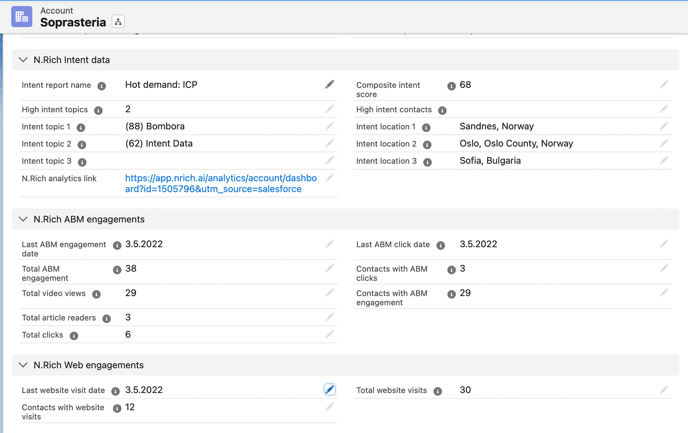Select the (88) Bombora topic value
Image resolution: width=688 pixels, height=433 pixels.
(x=155, y=126)
